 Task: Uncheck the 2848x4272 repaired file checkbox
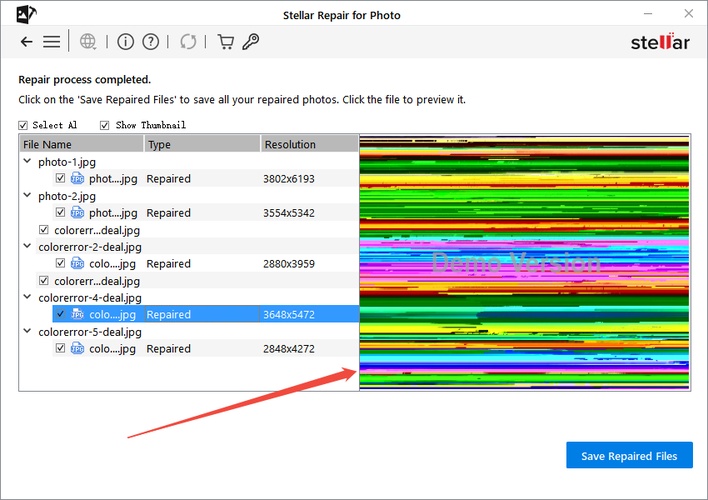[x=61, y=348]
